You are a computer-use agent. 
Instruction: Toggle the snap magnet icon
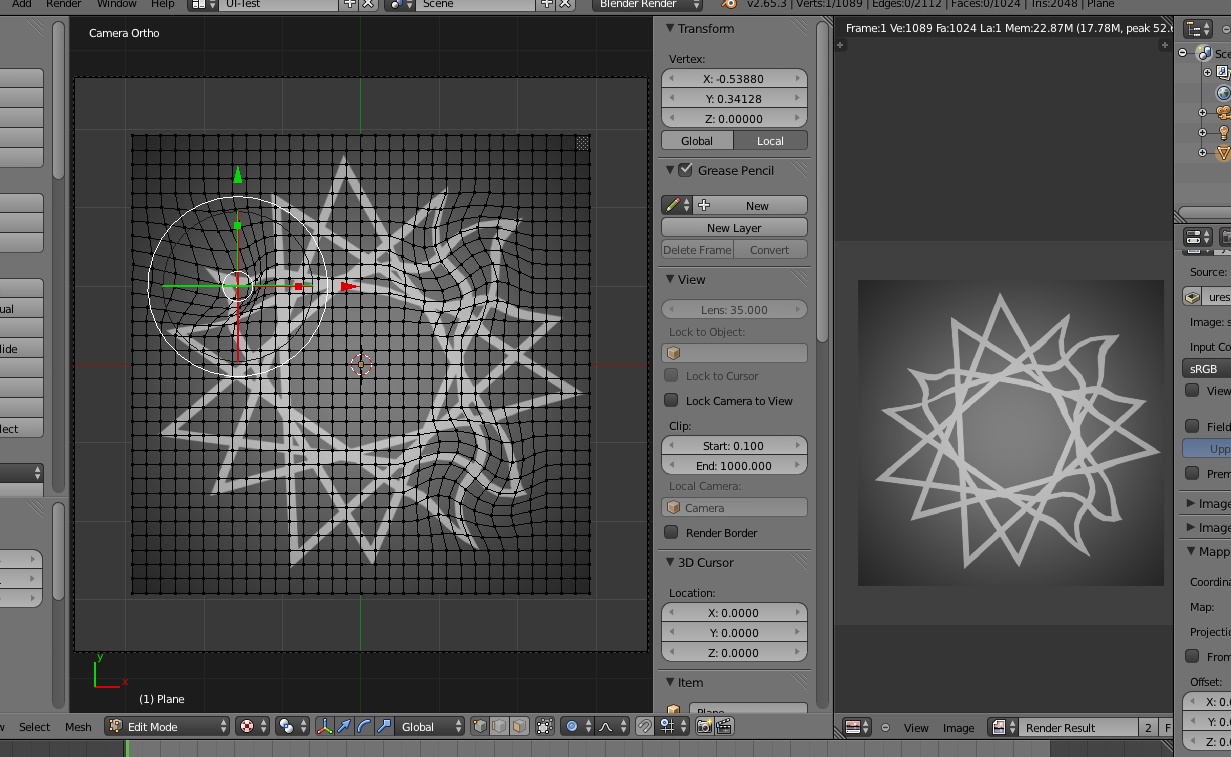pyautogui.click(x=646, y=727)
